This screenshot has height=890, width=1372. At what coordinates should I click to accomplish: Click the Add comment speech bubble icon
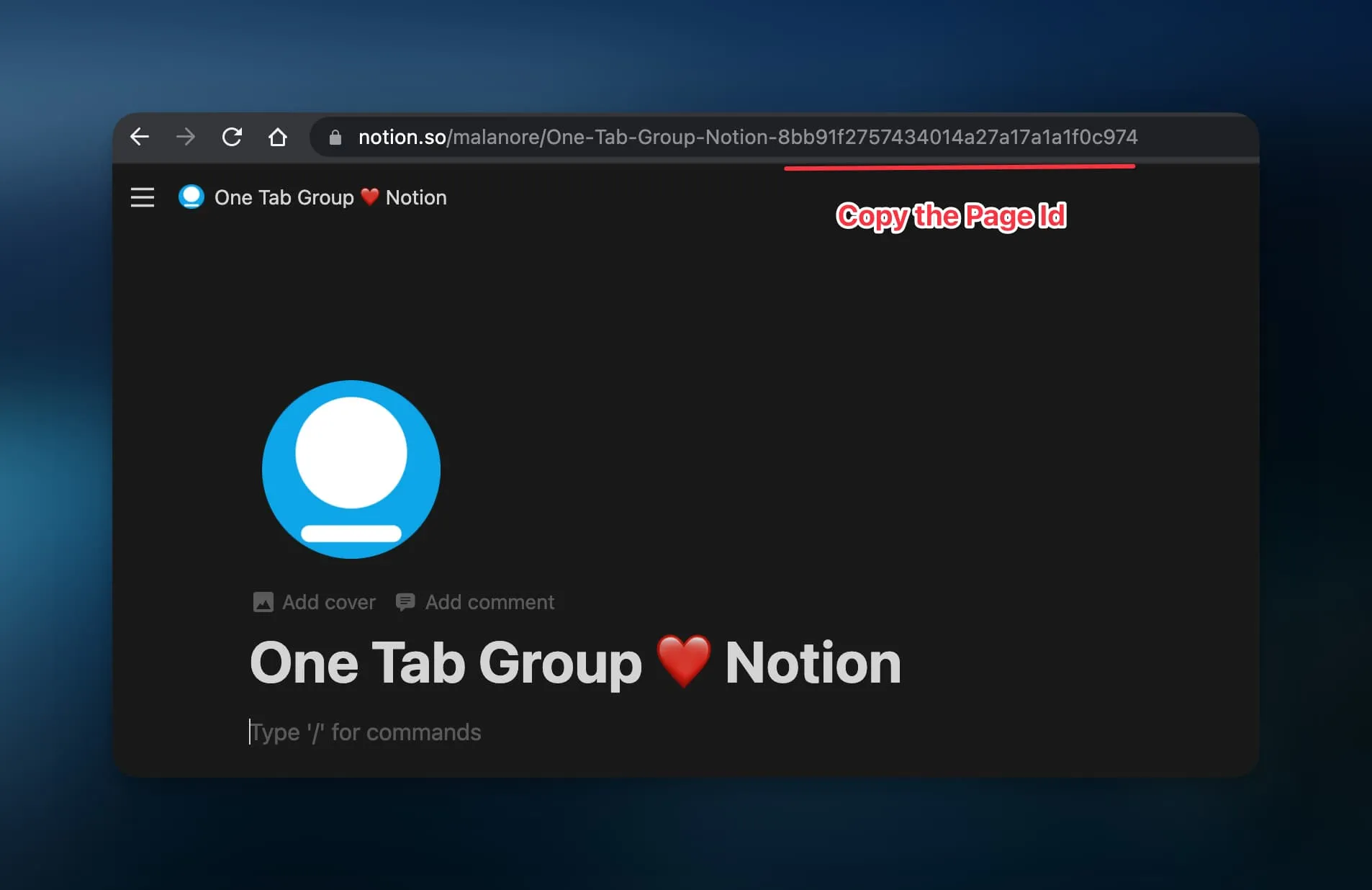pos(407,602)
